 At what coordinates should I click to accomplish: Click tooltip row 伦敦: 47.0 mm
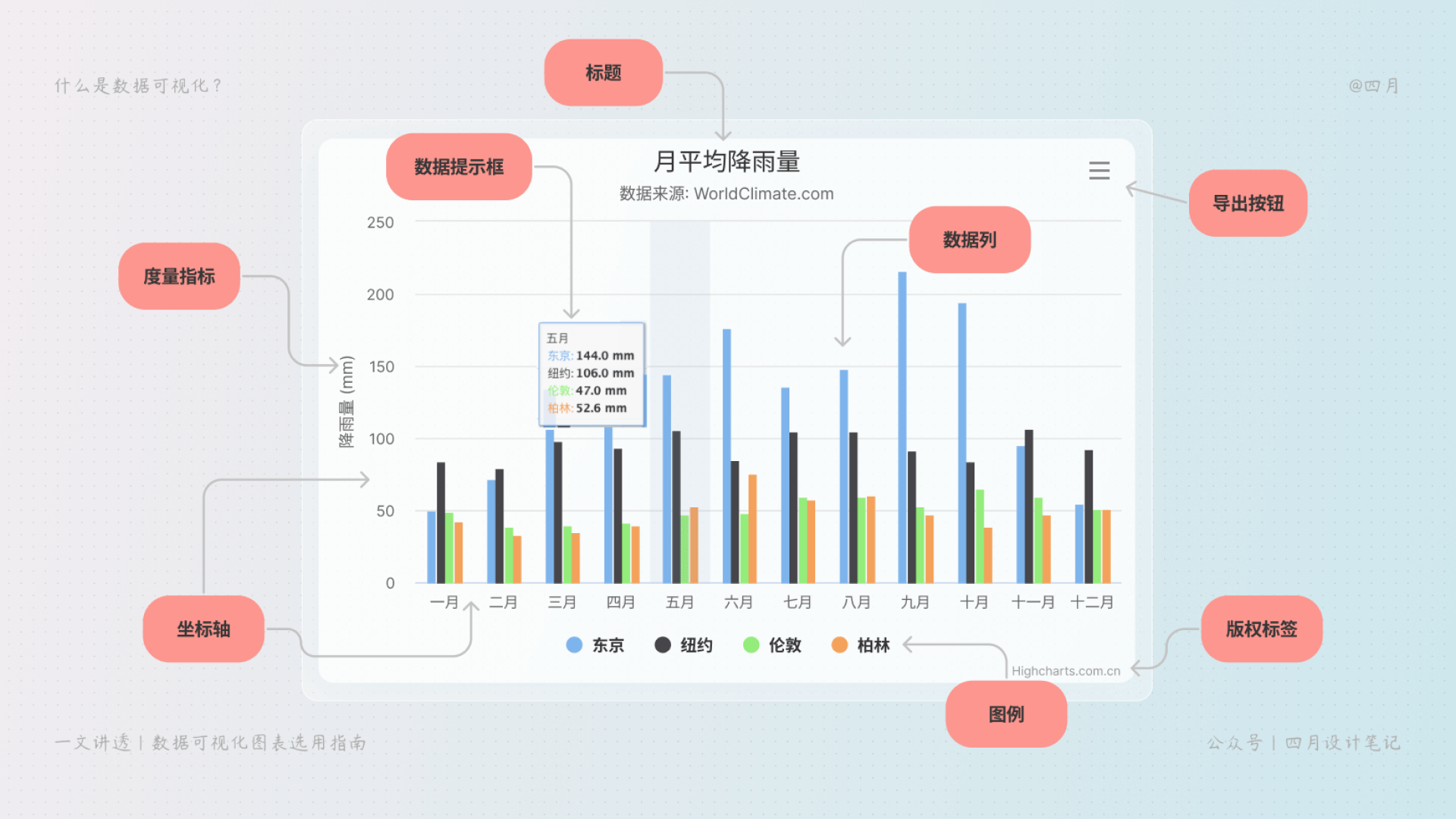[587, 391]
